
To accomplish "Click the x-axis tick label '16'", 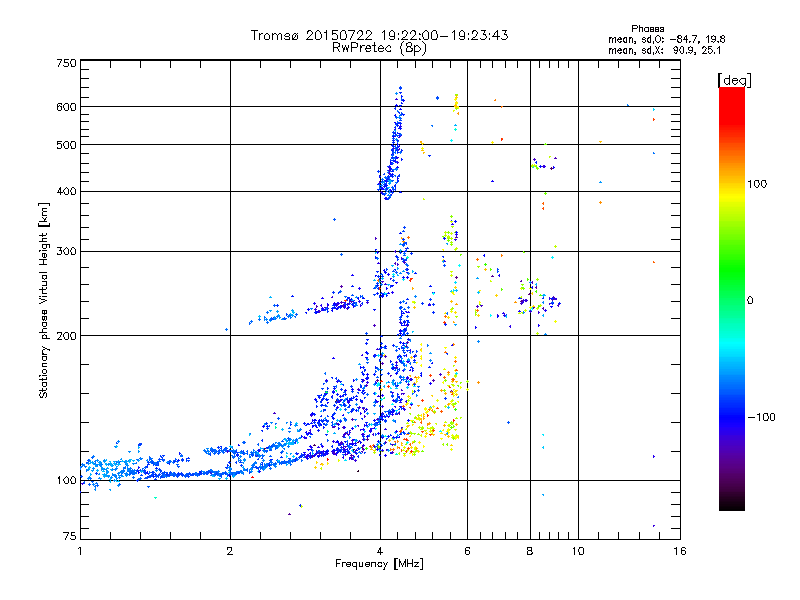I will tap(680, 551).
